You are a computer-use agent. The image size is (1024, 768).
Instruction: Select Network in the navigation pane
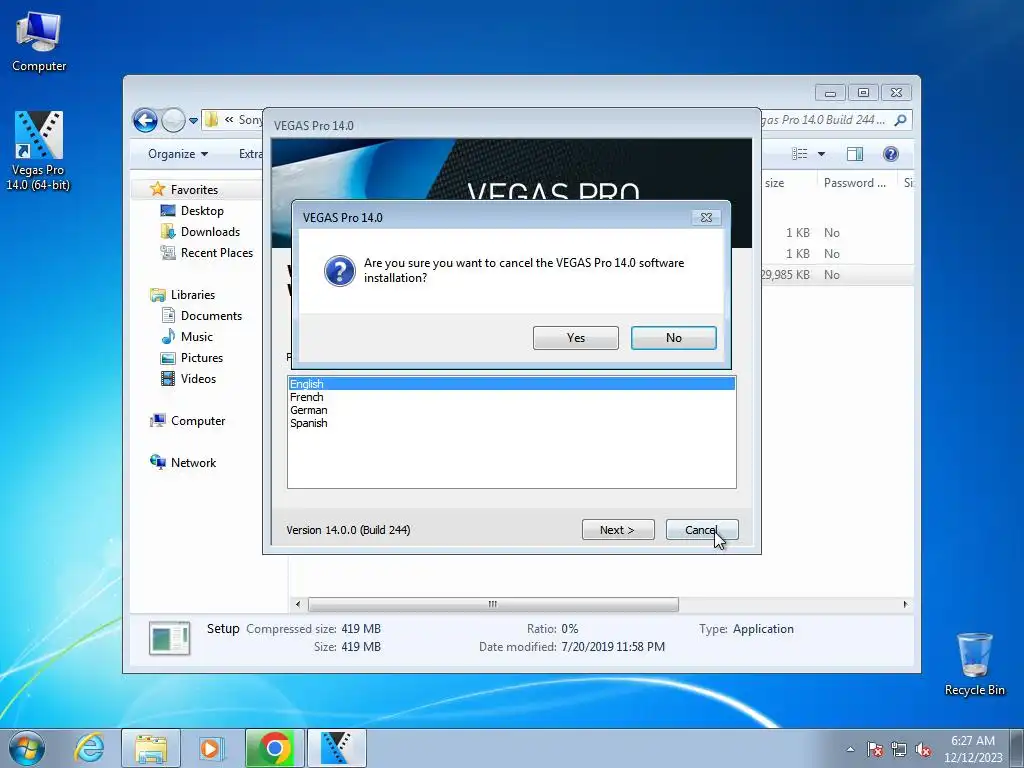coord(193,462)
